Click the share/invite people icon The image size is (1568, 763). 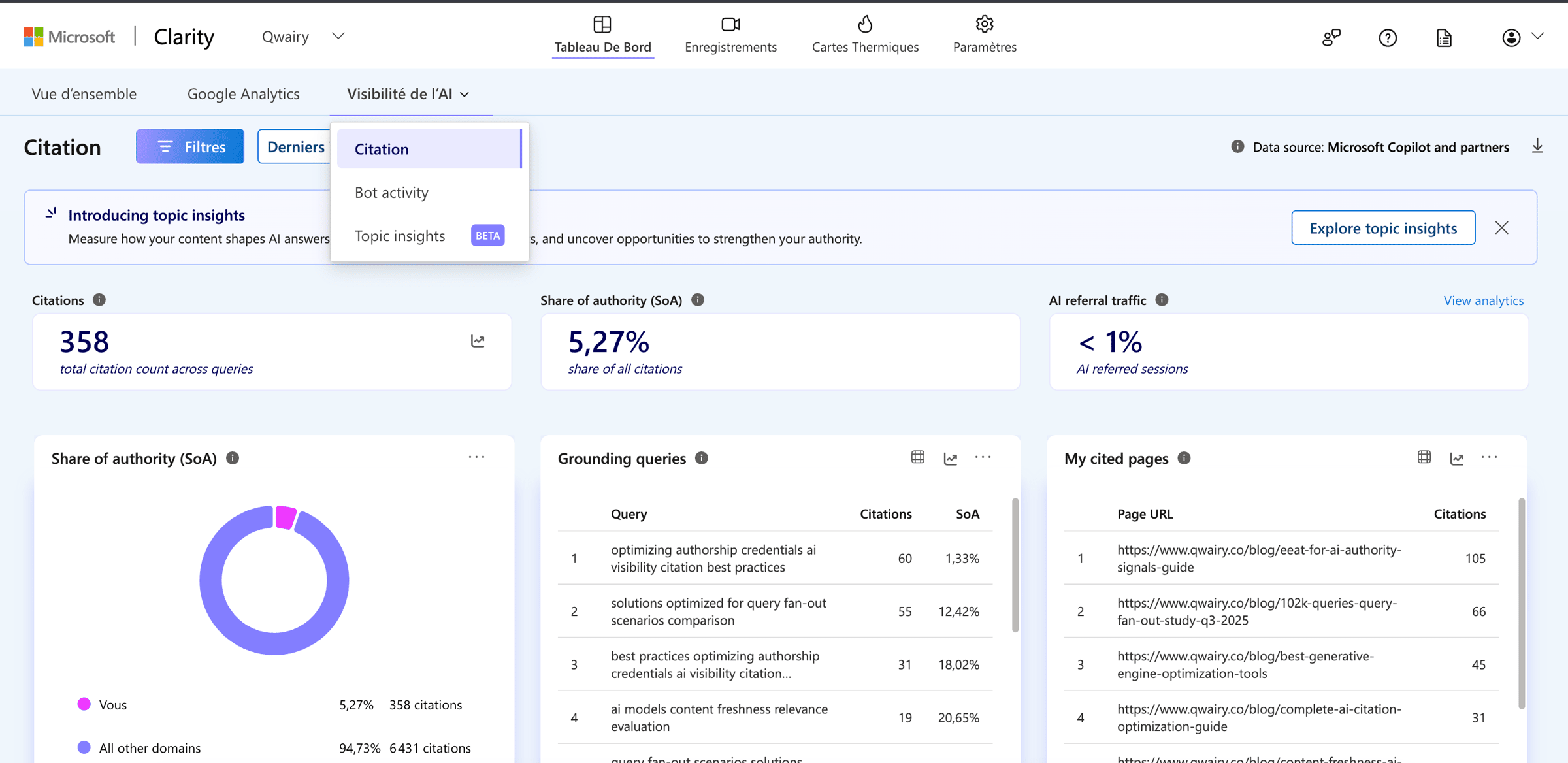click(x=1331, y=37)
